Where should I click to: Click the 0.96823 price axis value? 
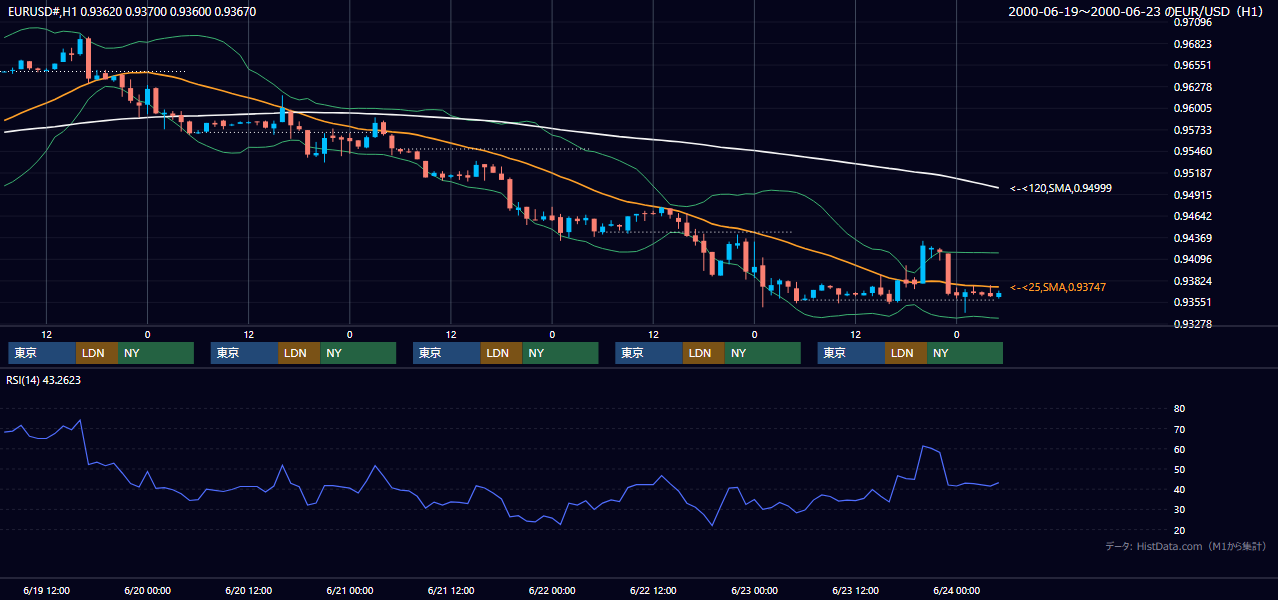coord(1192,44)
